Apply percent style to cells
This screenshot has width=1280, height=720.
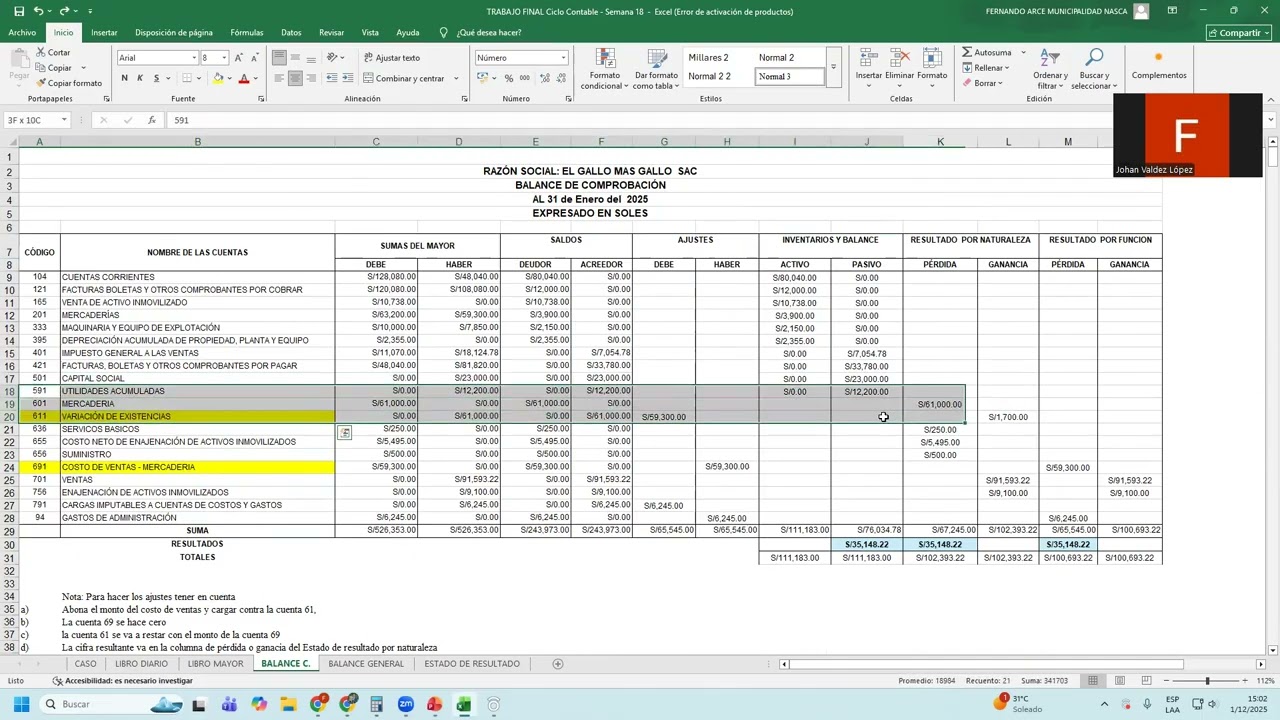coord(509,78)
